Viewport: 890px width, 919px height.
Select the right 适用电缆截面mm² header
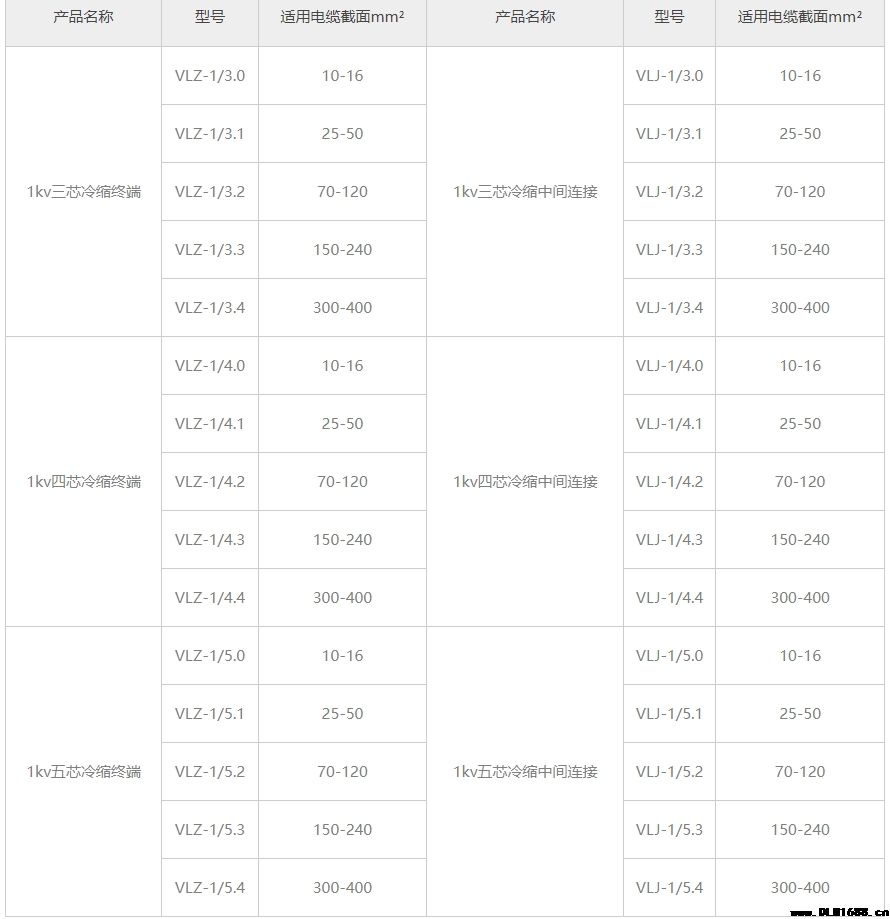800,17
